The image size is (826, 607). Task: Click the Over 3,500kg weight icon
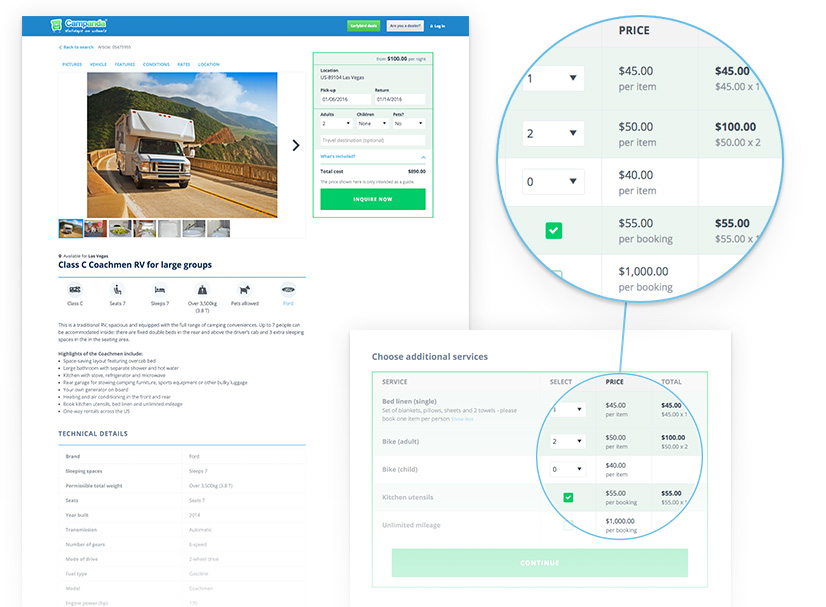(x=203, y=289)
